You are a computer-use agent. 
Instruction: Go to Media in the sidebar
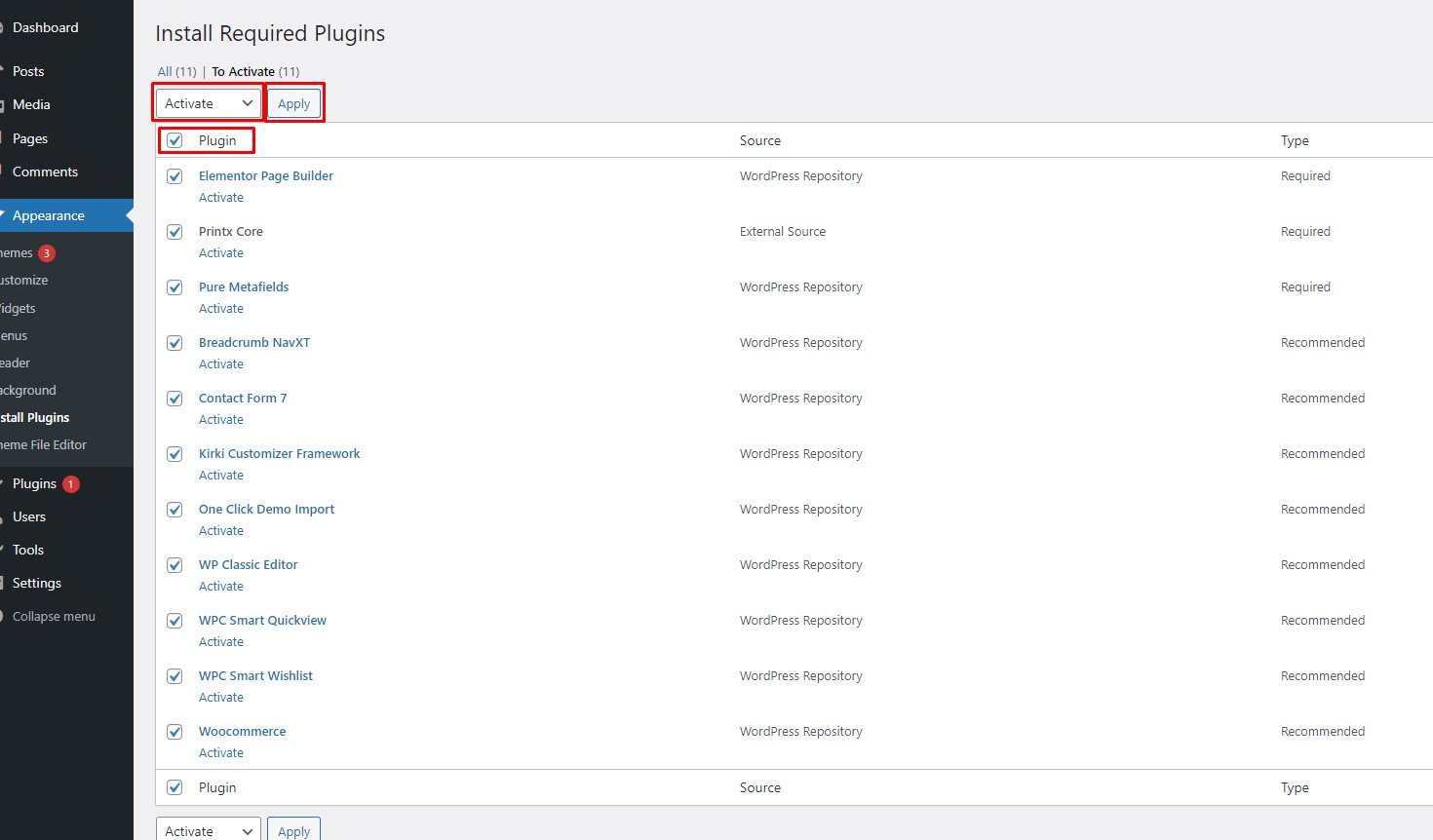[31, 104]
